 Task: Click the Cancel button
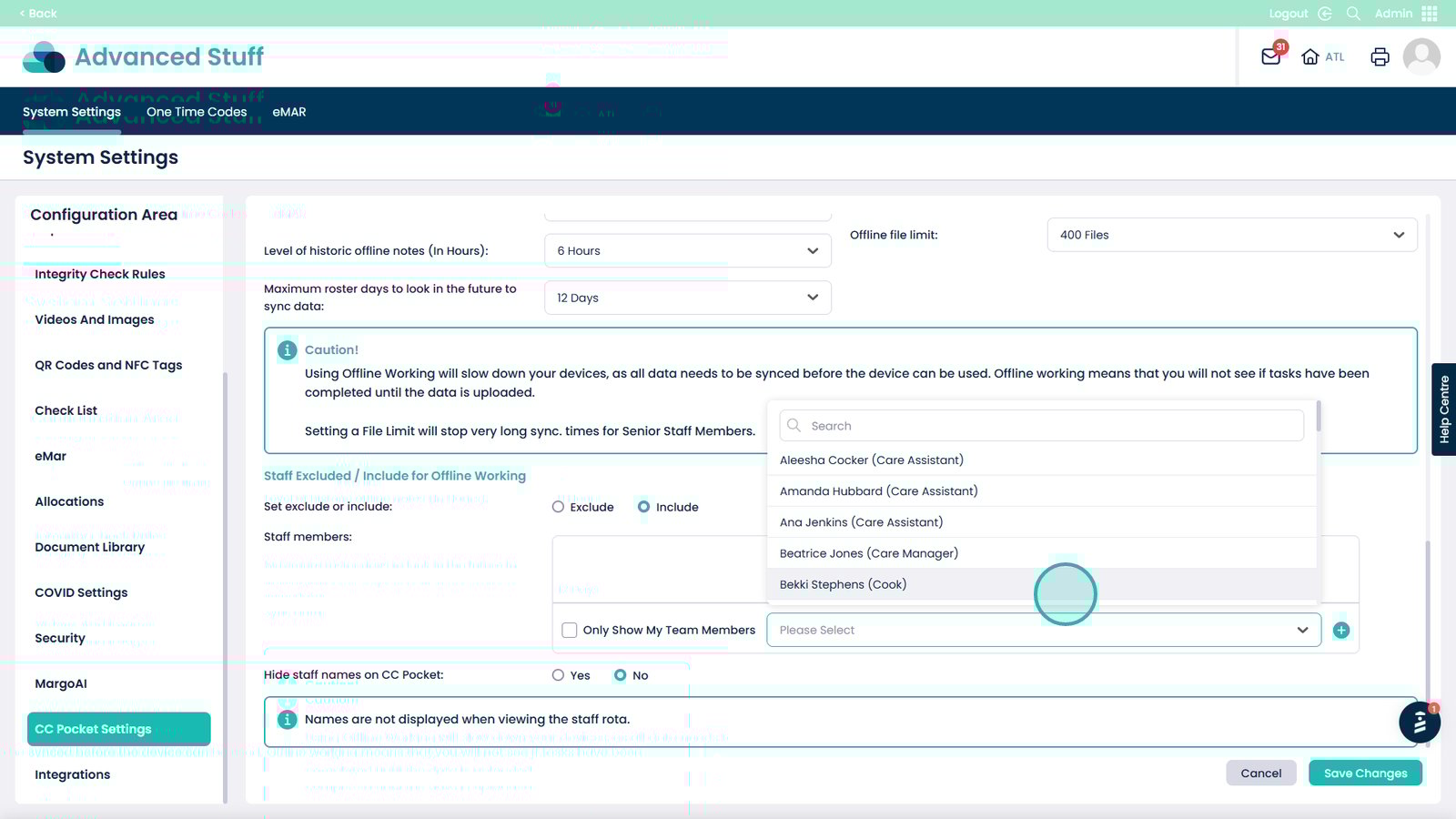pyautogui.click(x=1260, y=773)
